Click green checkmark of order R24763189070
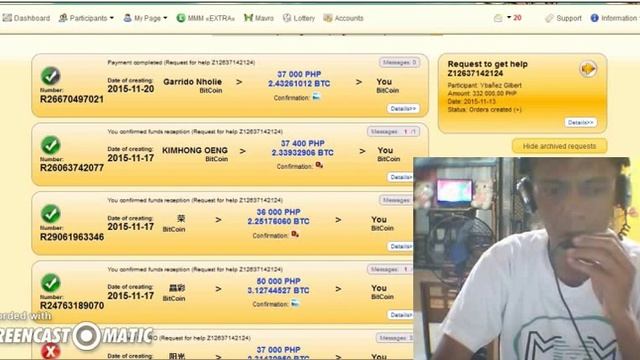This screenshot has height=360, width=640. pyautogui.click(x=51, y=283)
